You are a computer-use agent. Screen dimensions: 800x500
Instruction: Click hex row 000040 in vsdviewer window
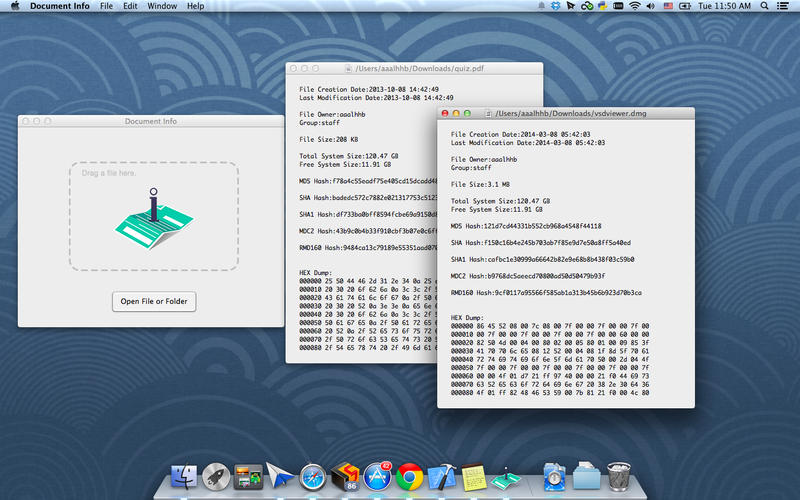550,360
